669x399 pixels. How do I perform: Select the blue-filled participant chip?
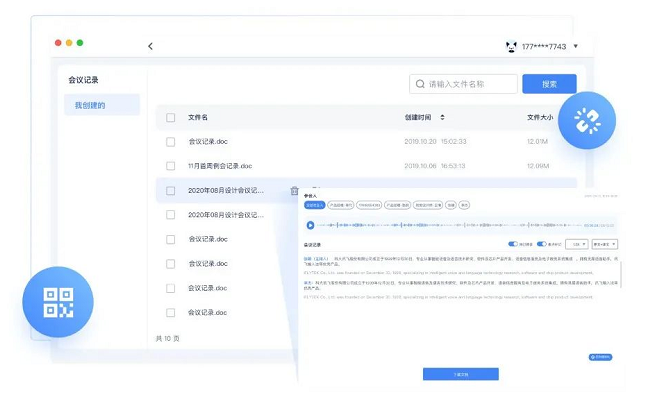[x=314, y=205]
